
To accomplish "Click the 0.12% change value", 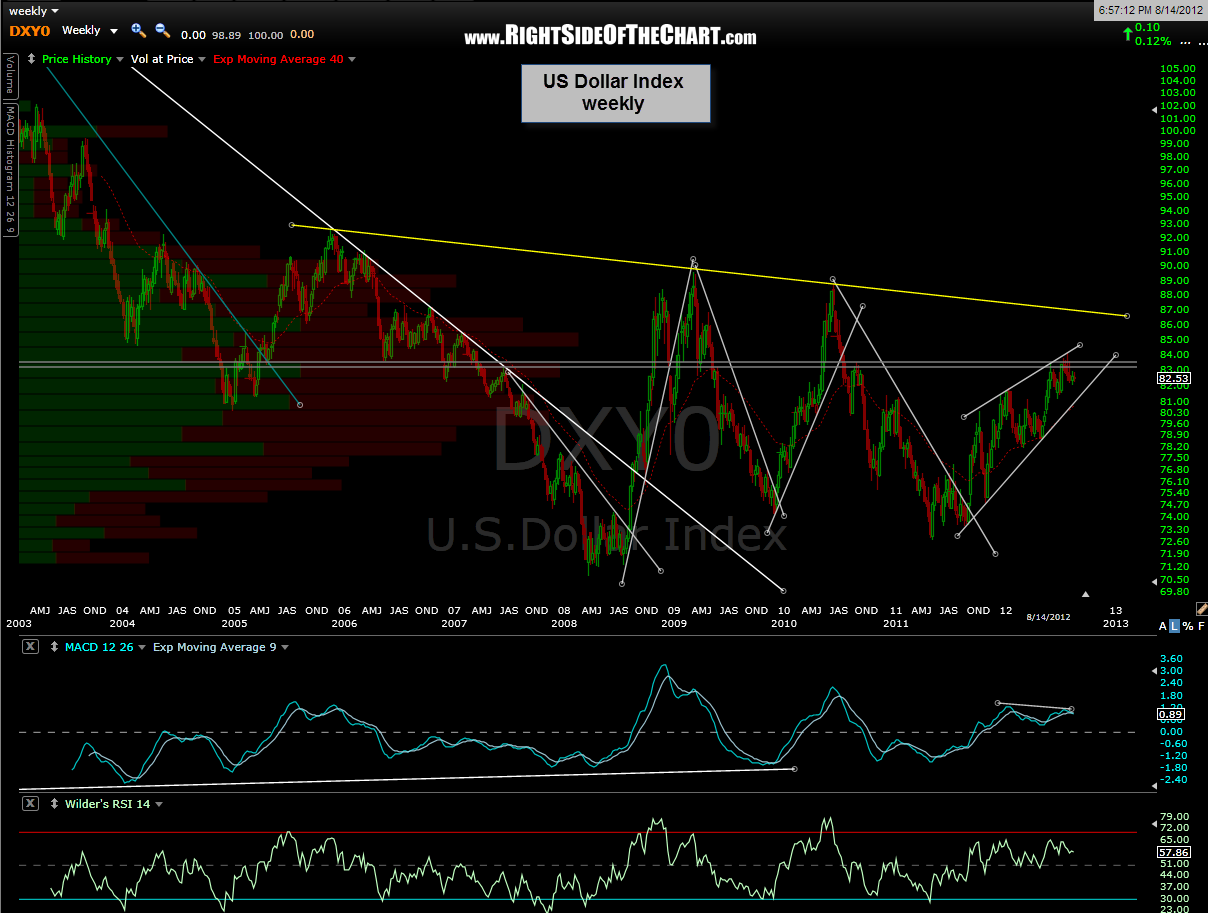I will (1153, 41).
